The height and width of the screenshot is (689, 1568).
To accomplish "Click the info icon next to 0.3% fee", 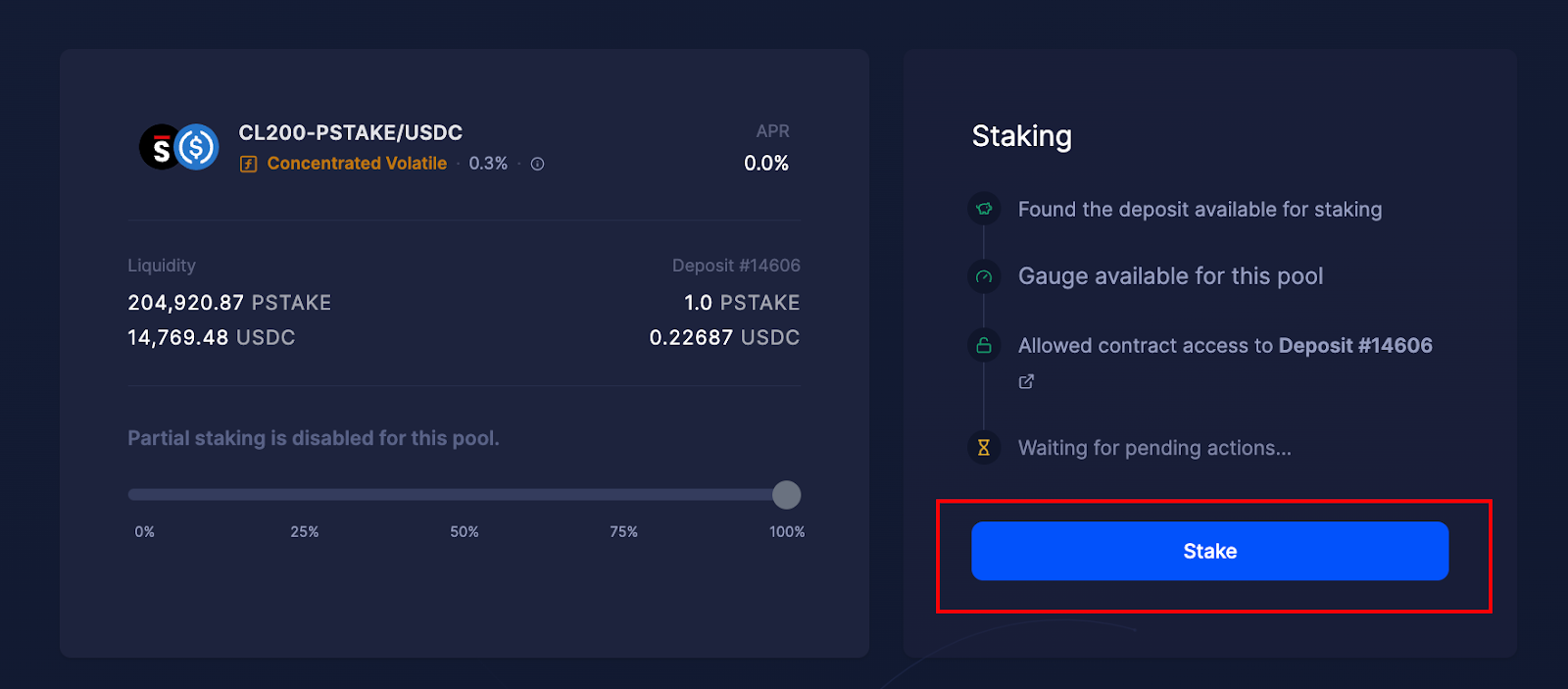I will [537, 164].
